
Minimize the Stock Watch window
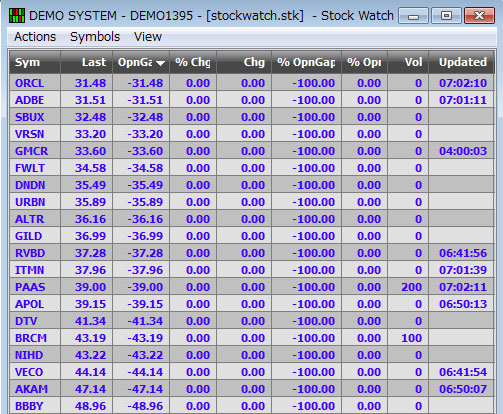[413, 16]
